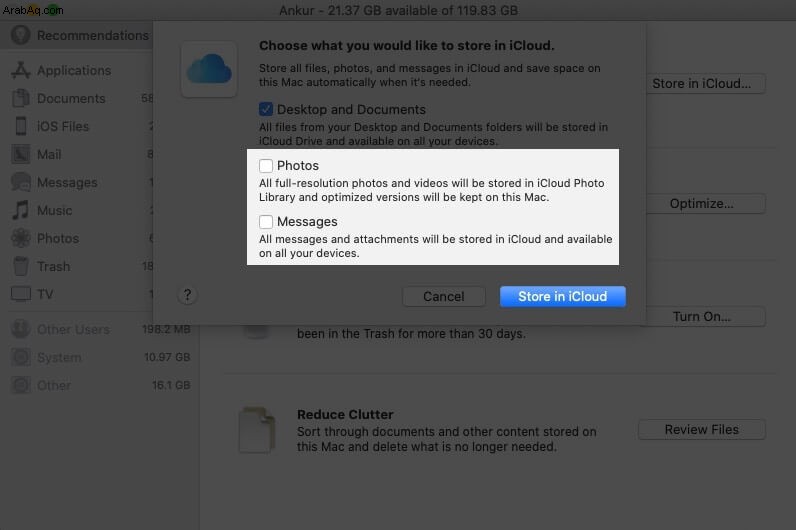Click the dialog heading about iCloud storage
This screenshot has height=530, width=796.
[407, 46]
